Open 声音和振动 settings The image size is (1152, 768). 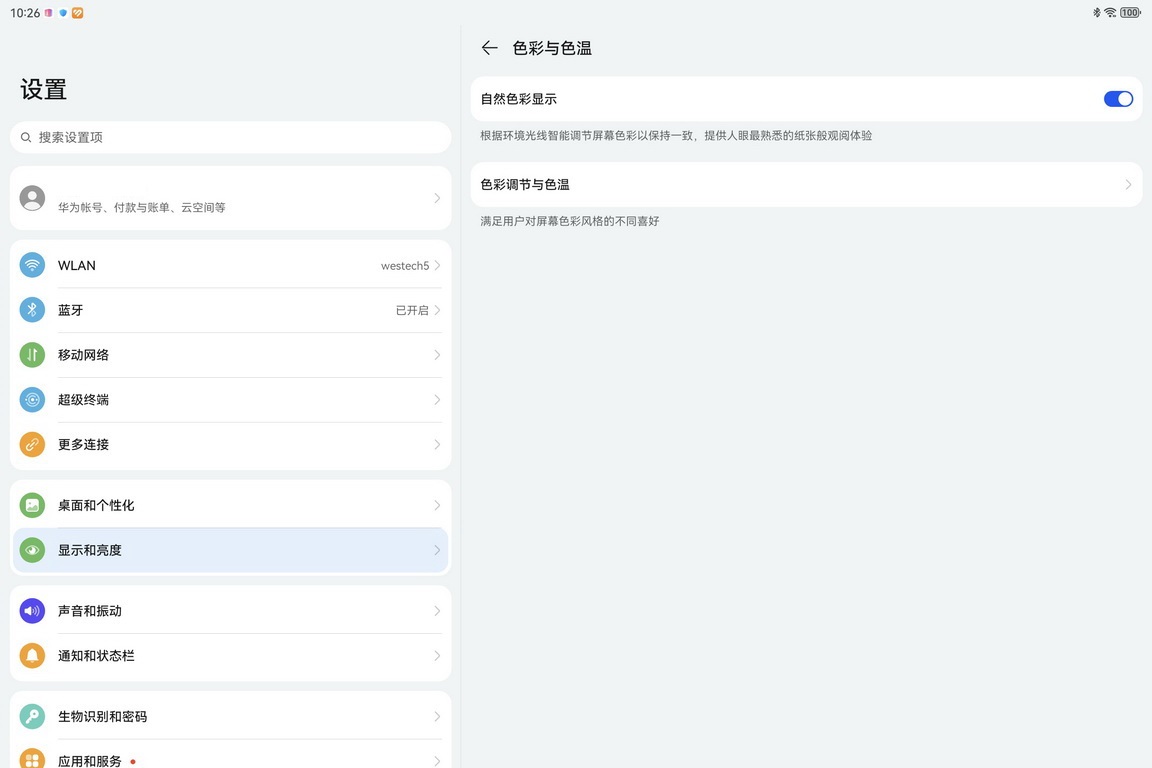(x=231, y=611)
